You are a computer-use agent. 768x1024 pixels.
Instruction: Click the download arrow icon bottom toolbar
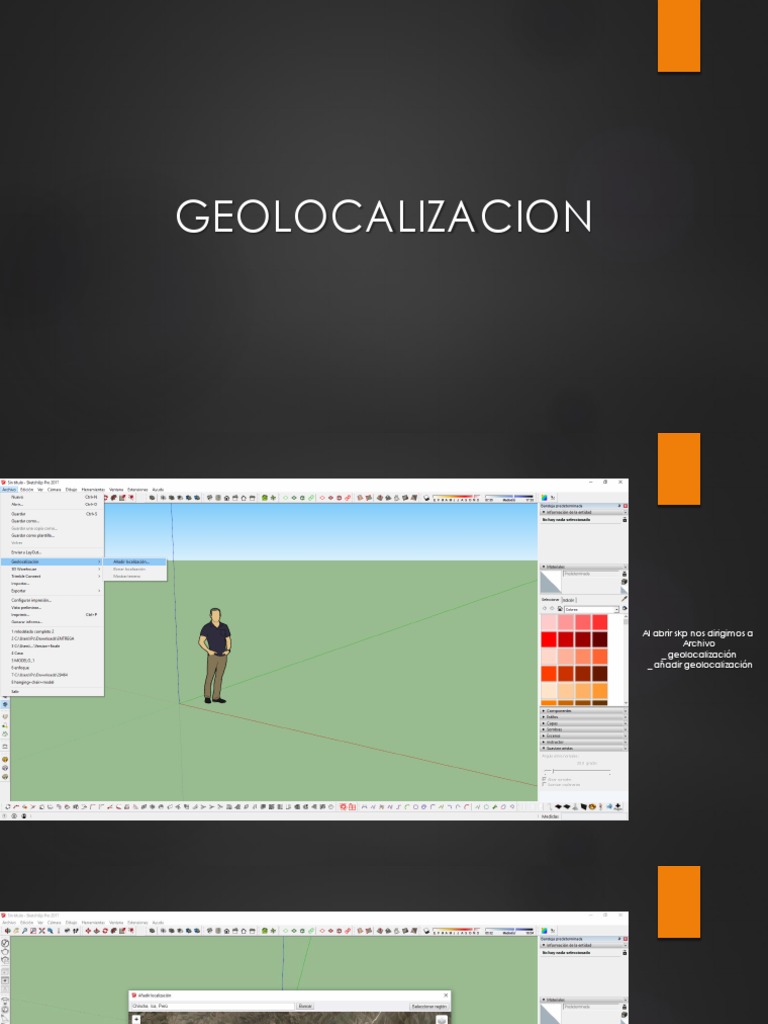pyautogui.click(x=618, y=807)
